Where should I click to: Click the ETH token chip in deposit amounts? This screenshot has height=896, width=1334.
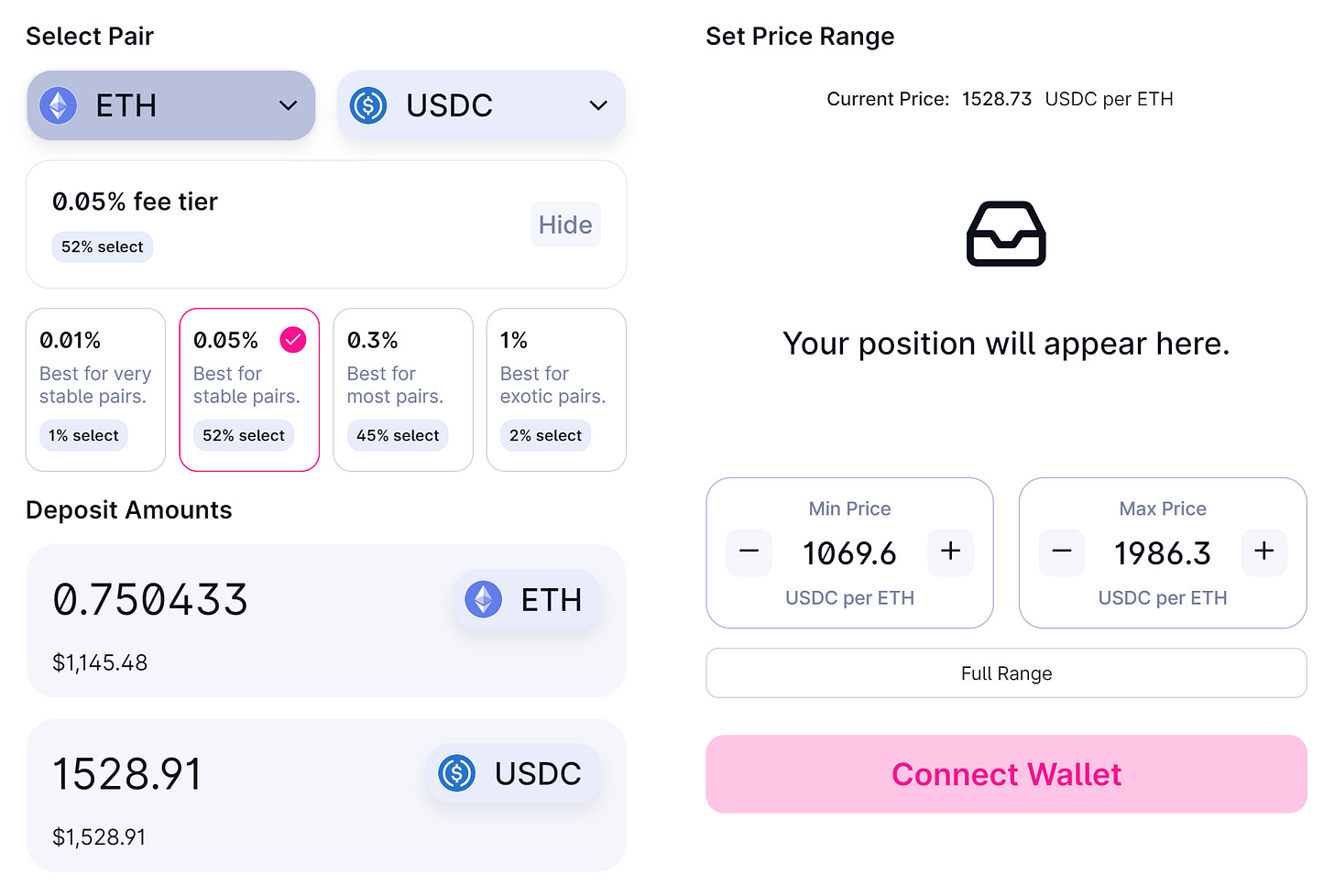click(527, 600)
